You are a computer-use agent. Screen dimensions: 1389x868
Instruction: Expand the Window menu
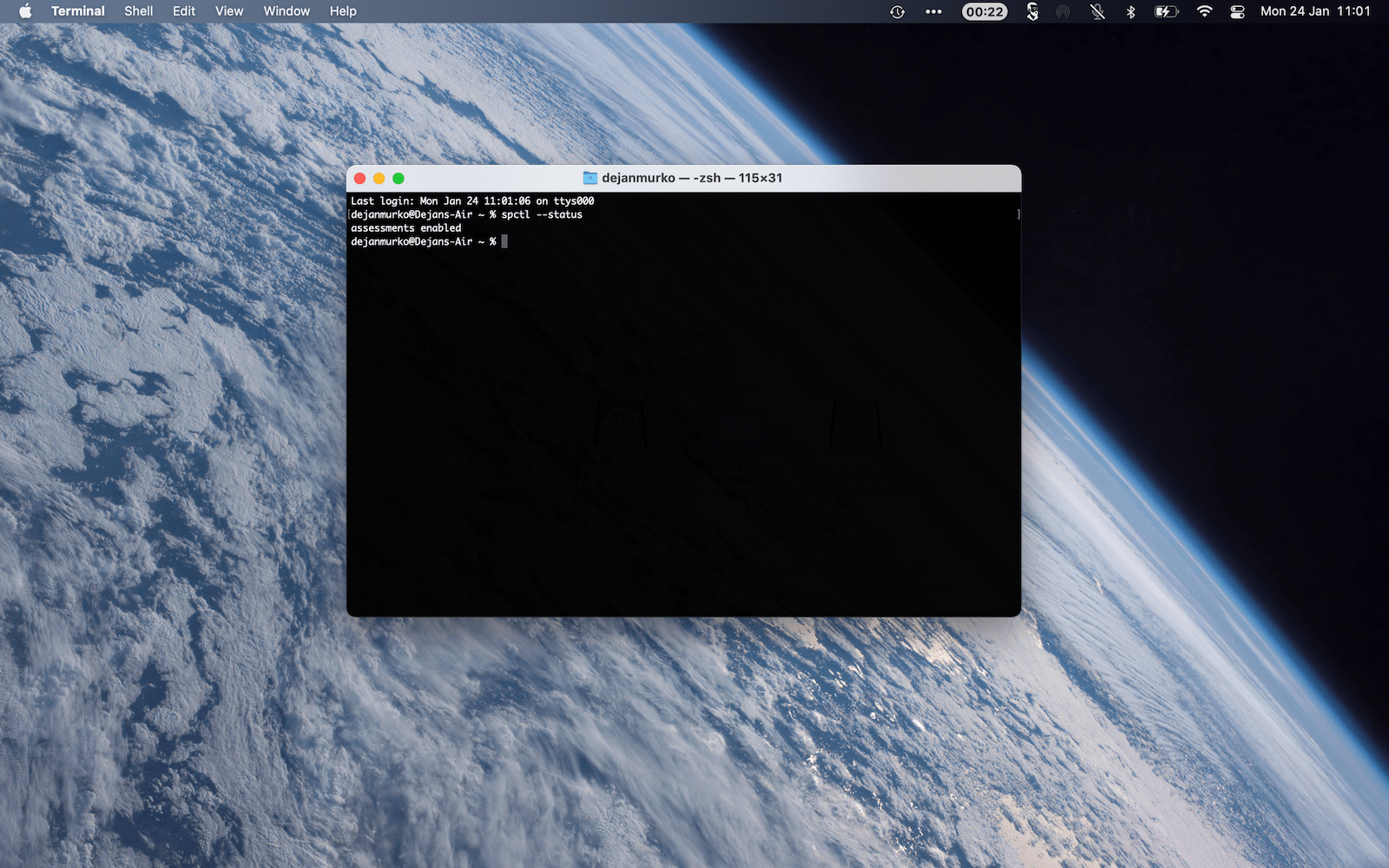point(286,11)
